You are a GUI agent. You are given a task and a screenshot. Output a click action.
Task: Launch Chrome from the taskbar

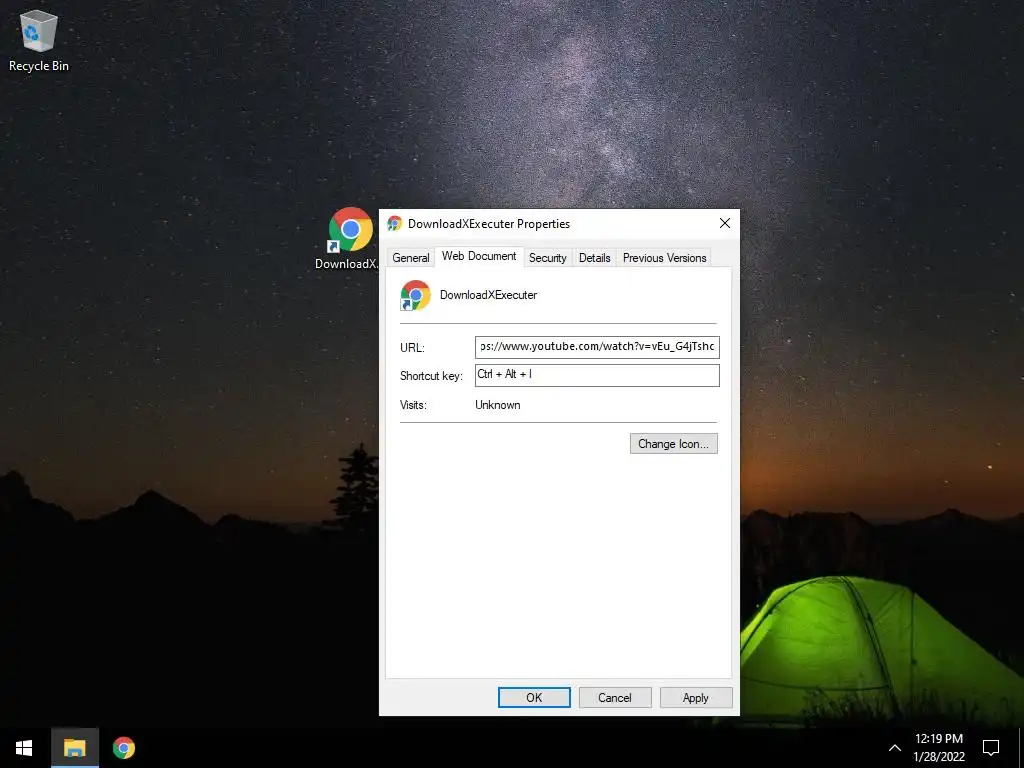click(x=123, y=748)
